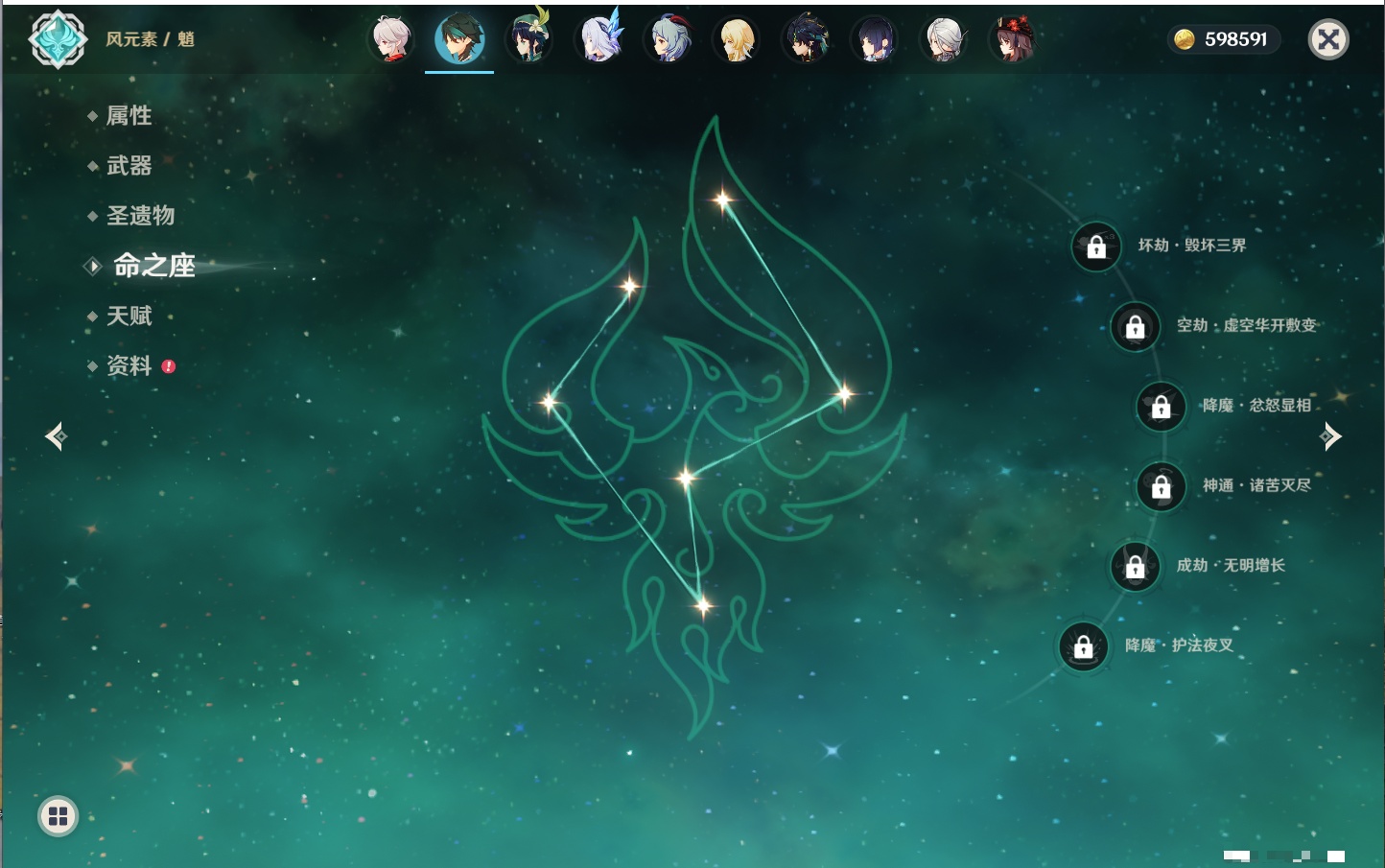Open locked constellation 神通·诸苦灭尽
The width and height of the screenshot is (1385, 868).
coord(1161,487)
